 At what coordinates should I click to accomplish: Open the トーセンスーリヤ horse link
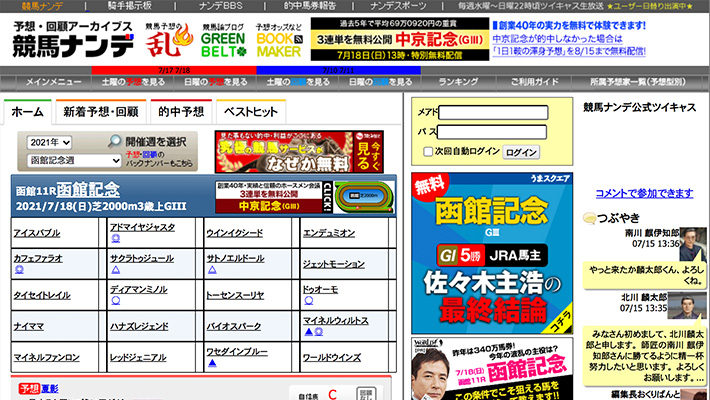235,295
